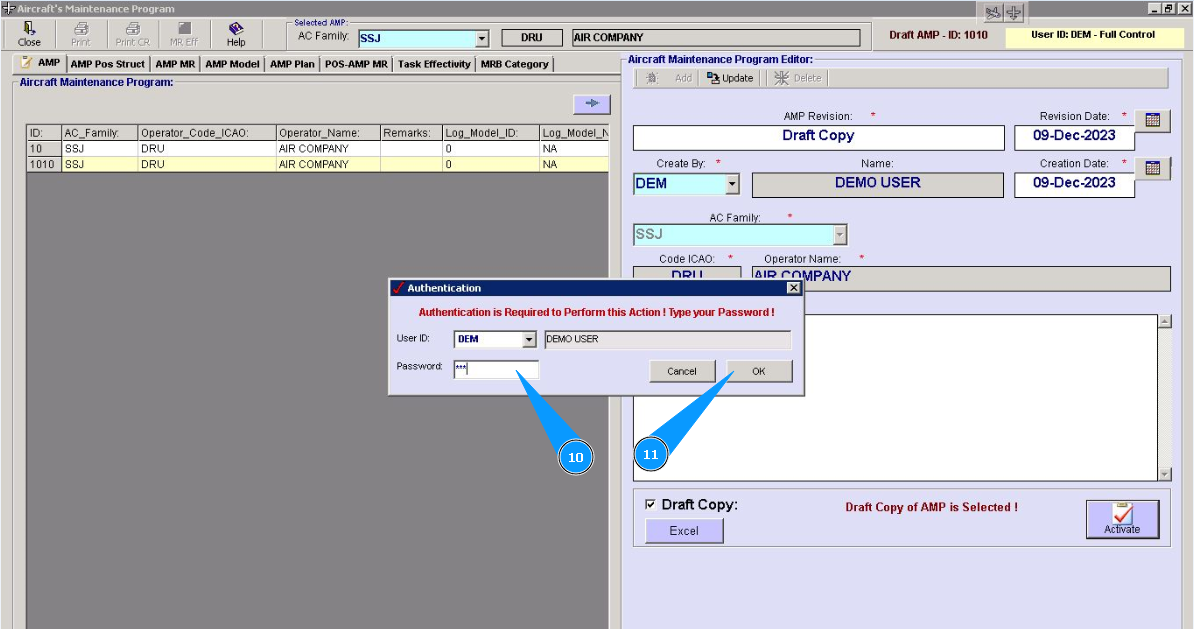1194x629 pixels.
Task: Switch to the AMP Plan tab
Action: coord(292,64)
